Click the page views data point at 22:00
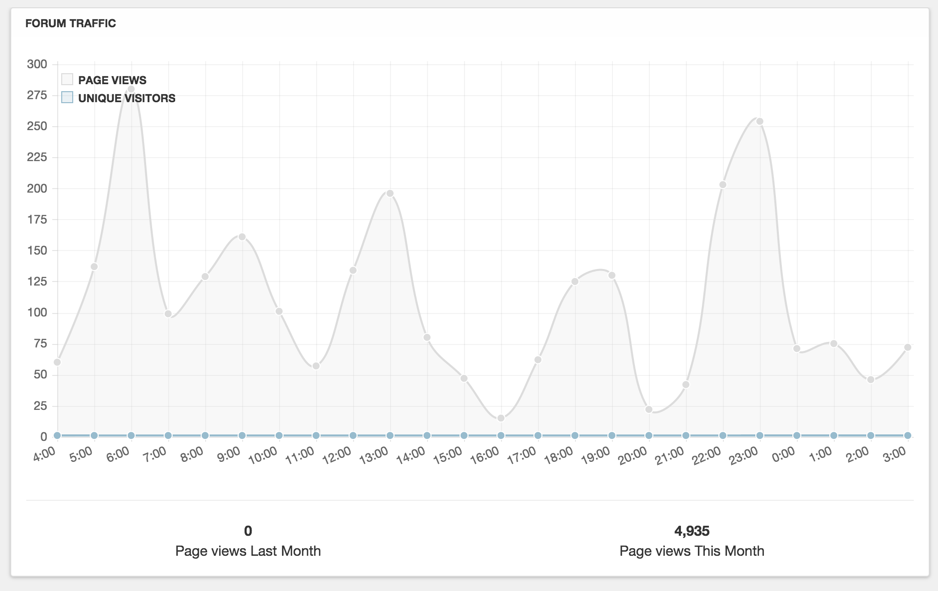 (x=723, y=185)
